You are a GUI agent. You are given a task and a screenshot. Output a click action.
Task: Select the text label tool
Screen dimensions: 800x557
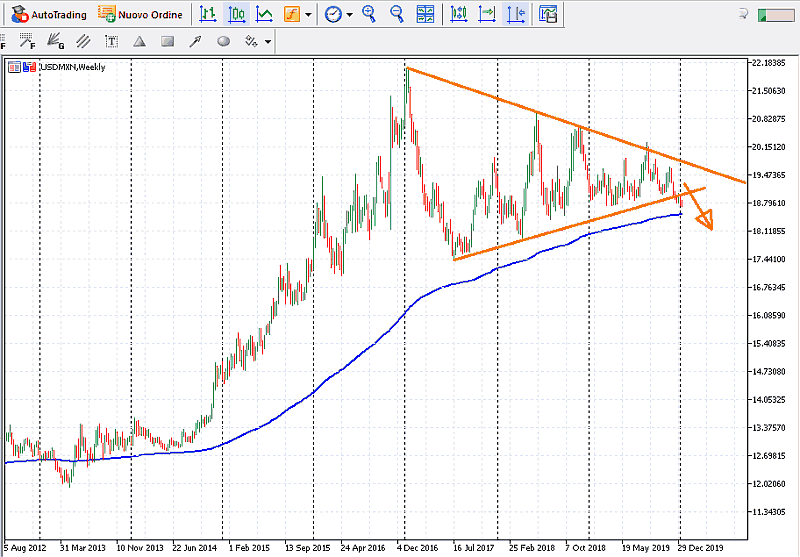coord(111,41)
